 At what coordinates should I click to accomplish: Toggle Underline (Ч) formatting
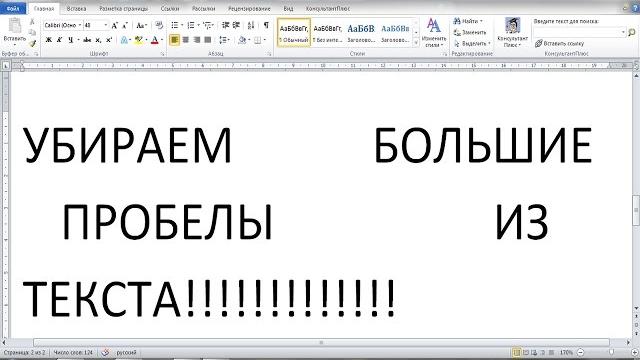70,40
